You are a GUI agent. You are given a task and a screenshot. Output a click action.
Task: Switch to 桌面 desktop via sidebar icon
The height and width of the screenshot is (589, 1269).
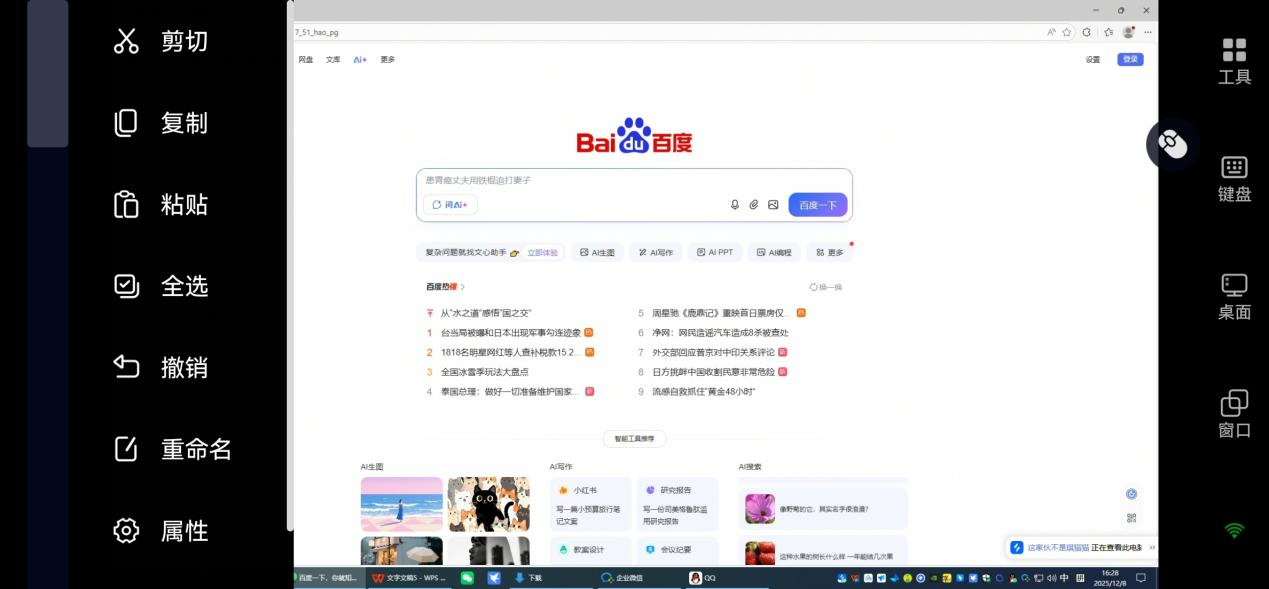[x=1234, y=295]
